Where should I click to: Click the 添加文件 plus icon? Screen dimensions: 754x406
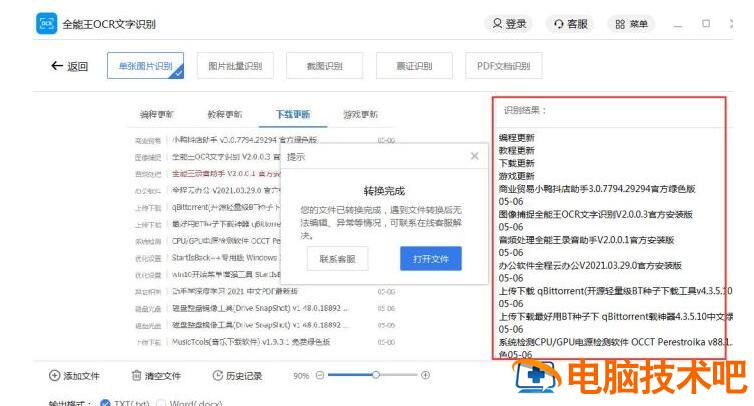(x=54, y=375)
